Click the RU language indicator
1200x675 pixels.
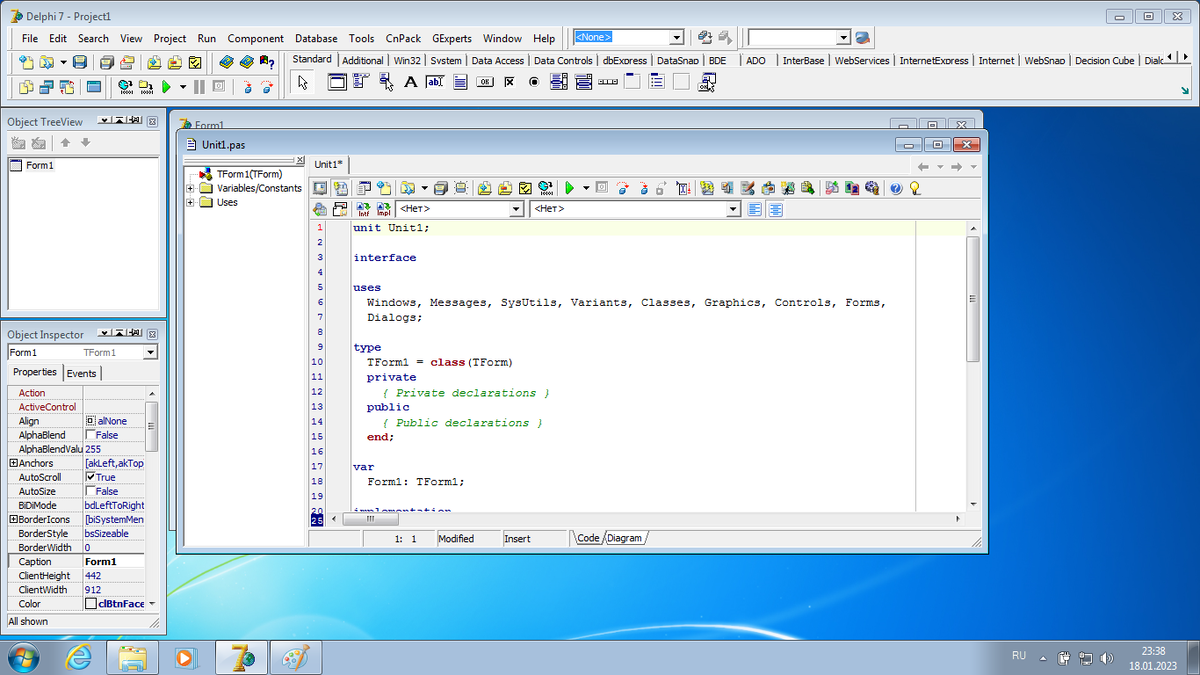(1019, 656)
